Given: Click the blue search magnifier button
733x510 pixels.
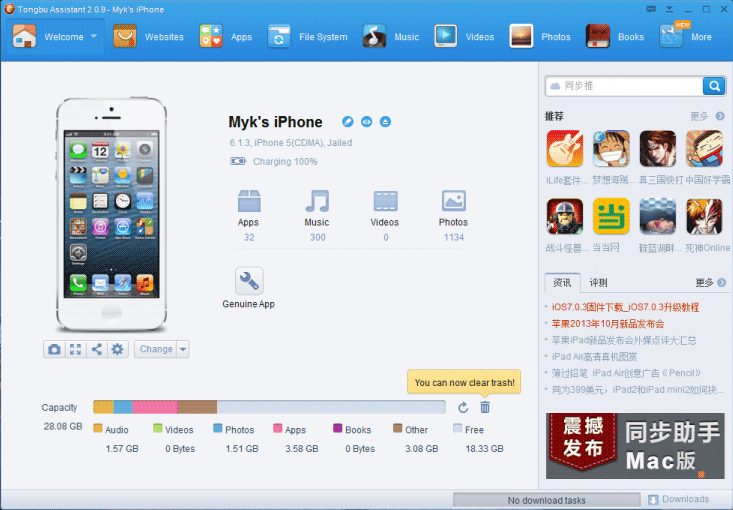Looking at the screenshot, I should pos(714,86).
